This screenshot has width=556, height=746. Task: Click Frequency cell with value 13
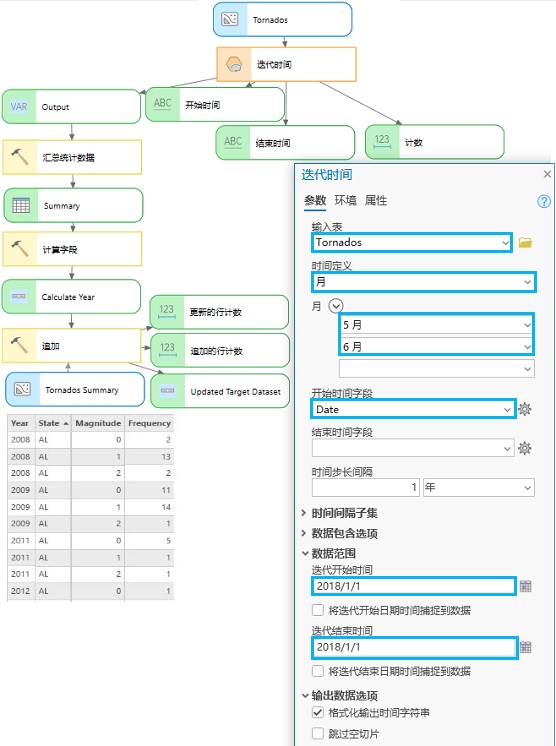149,456
